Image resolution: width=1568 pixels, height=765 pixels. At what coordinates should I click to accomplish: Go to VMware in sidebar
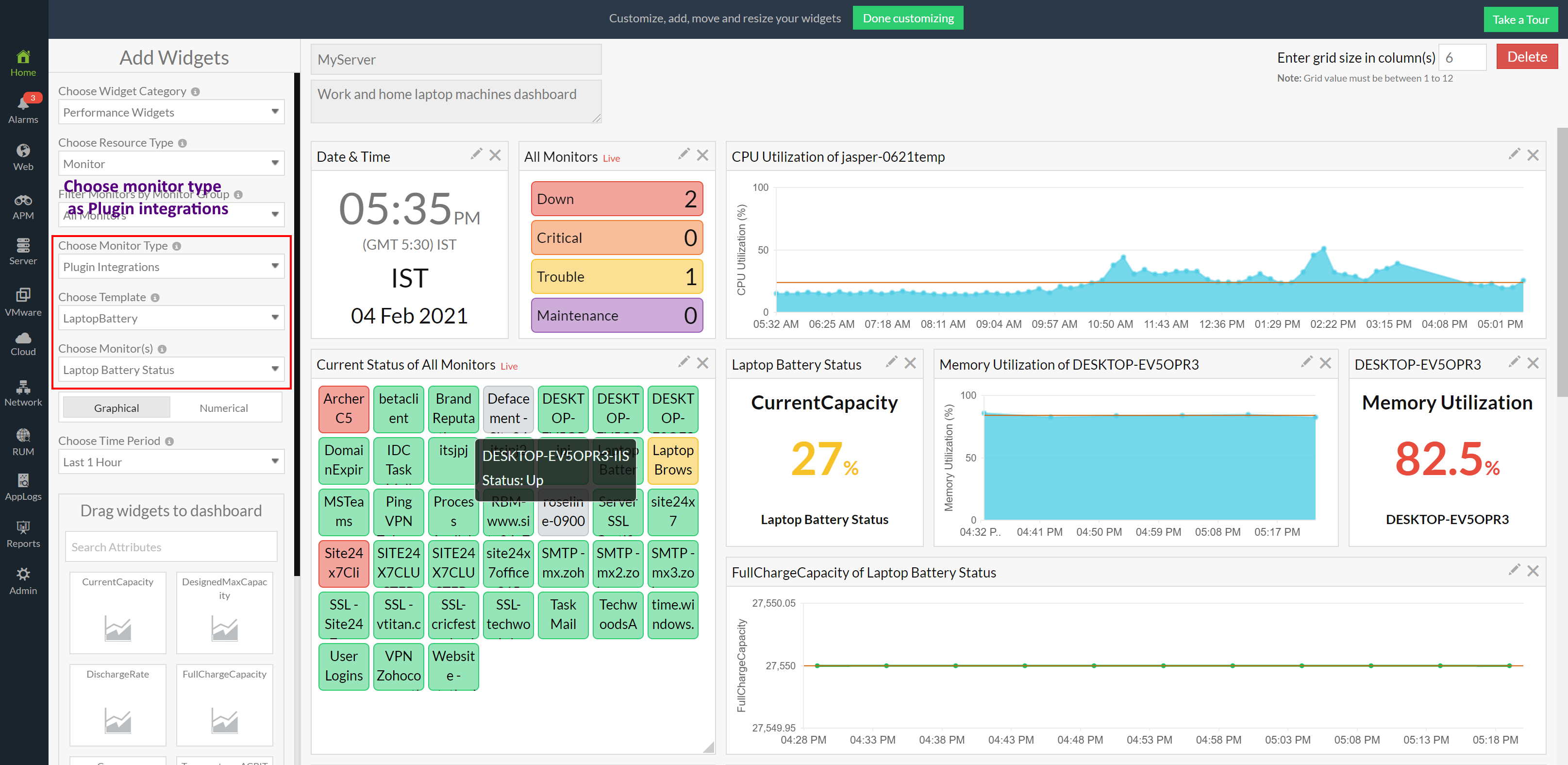click(23, 302)
